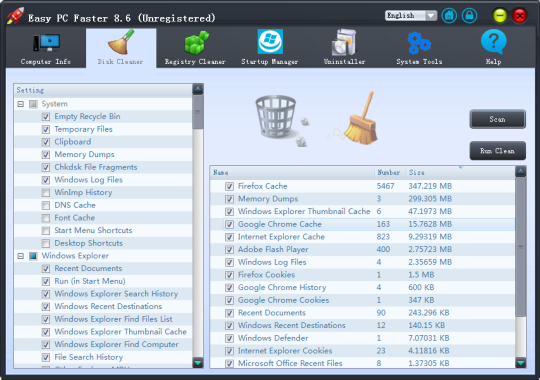
Task: Select Windows Explorer Search History item
Action: 116,294
